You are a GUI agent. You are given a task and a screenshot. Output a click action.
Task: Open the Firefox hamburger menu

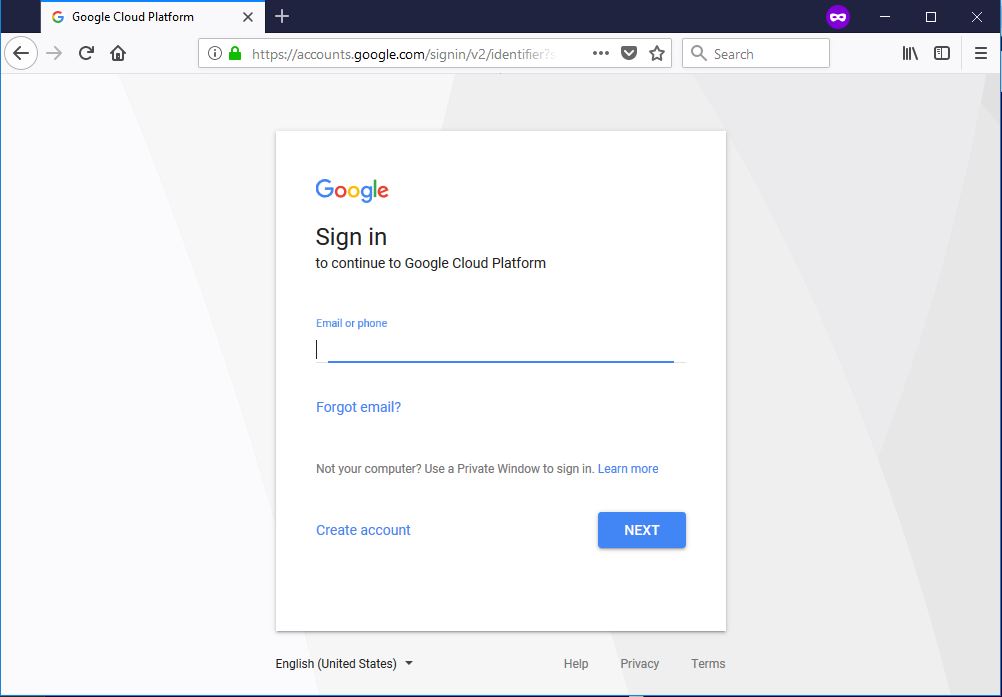(x=981, y=53)
